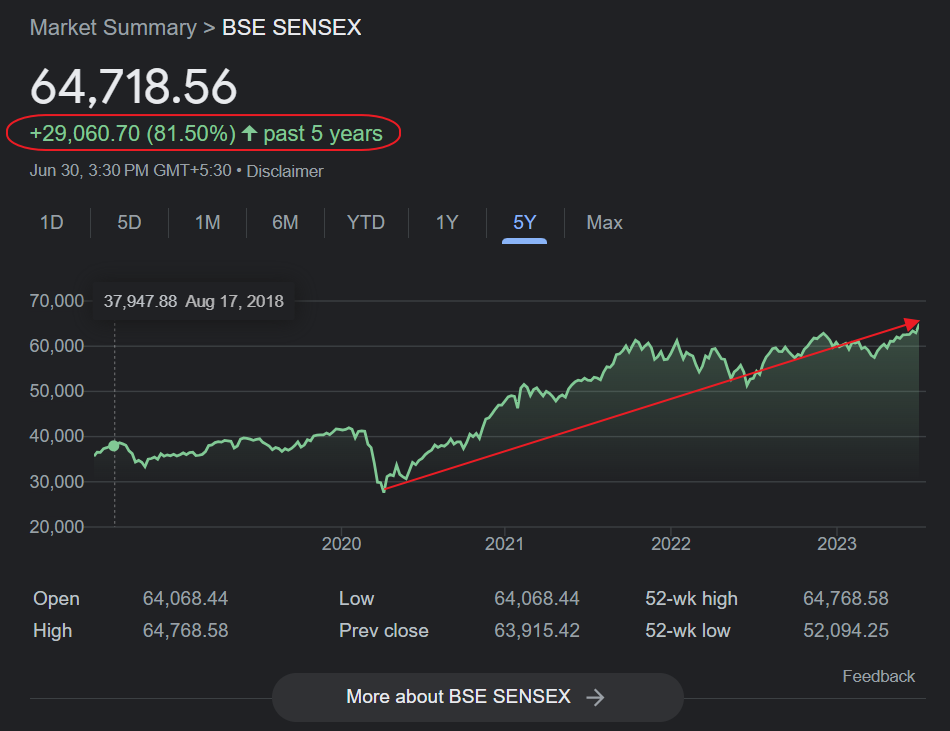
Task: Click the Jun 30, 3:30 PM timestamp
Action: [x=130, y=171]
